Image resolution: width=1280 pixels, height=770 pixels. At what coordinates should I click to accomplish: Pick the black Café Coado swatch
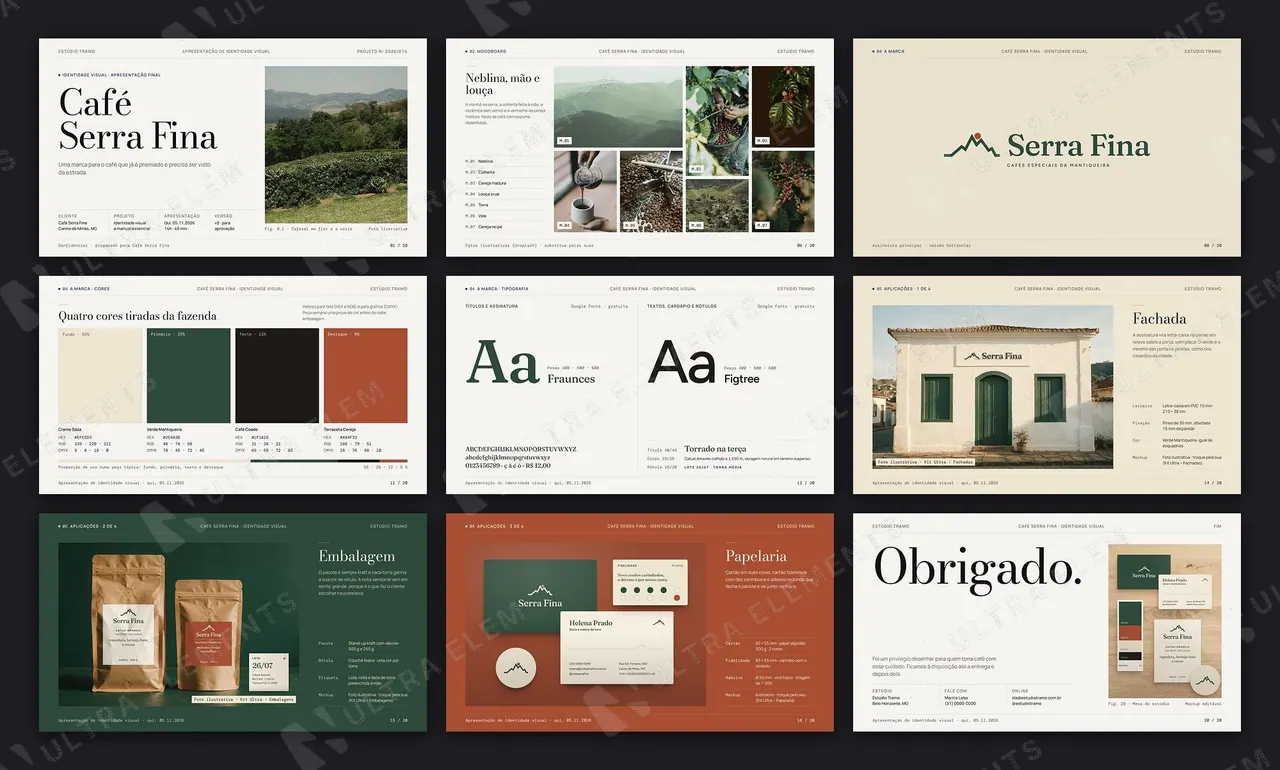(277, 376)
